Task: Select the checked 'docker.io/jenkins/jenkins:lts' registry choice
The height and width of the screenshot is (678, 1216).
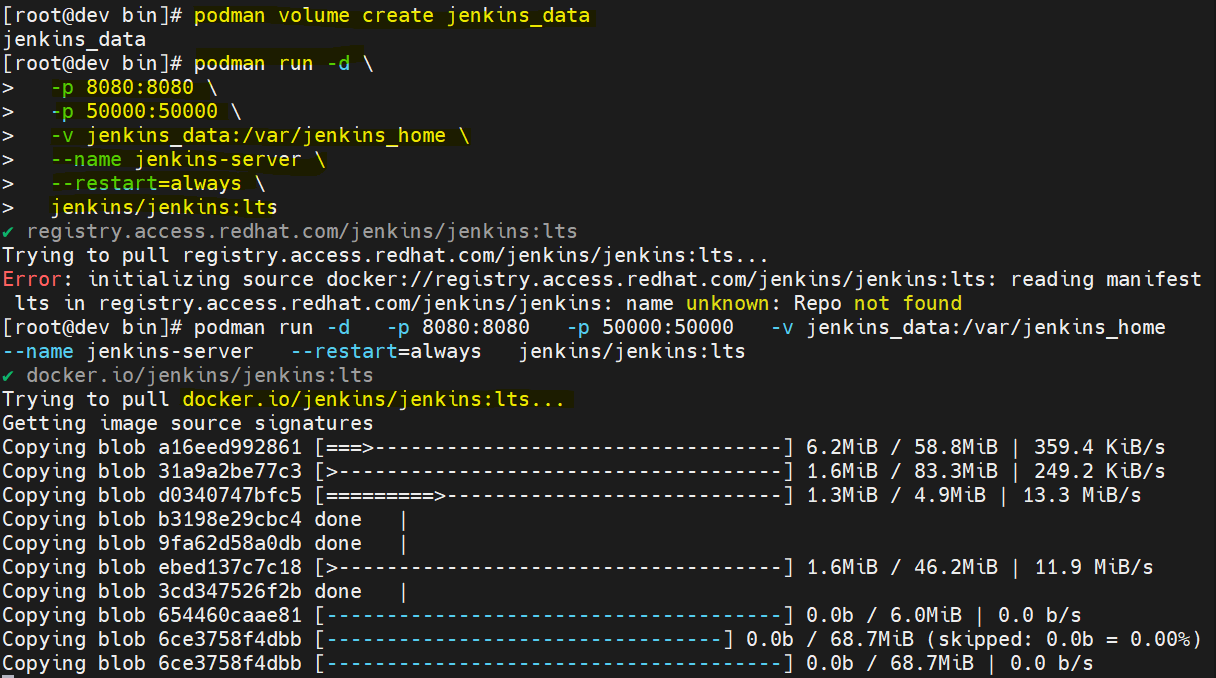Action: (x=200, y=375)
